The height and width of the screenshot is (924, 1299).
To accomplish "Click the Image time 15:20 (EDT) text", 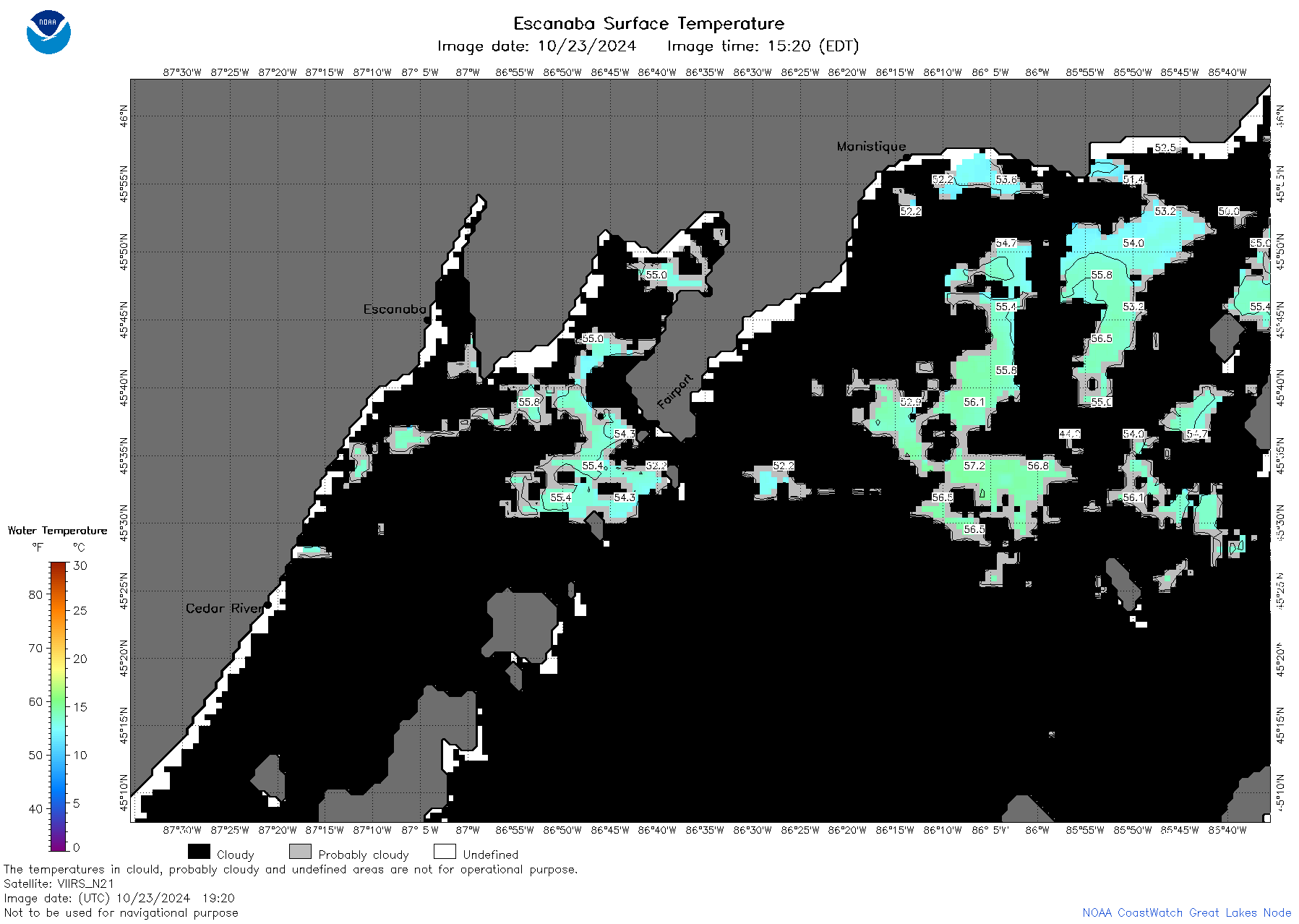I will coord(763,46).
